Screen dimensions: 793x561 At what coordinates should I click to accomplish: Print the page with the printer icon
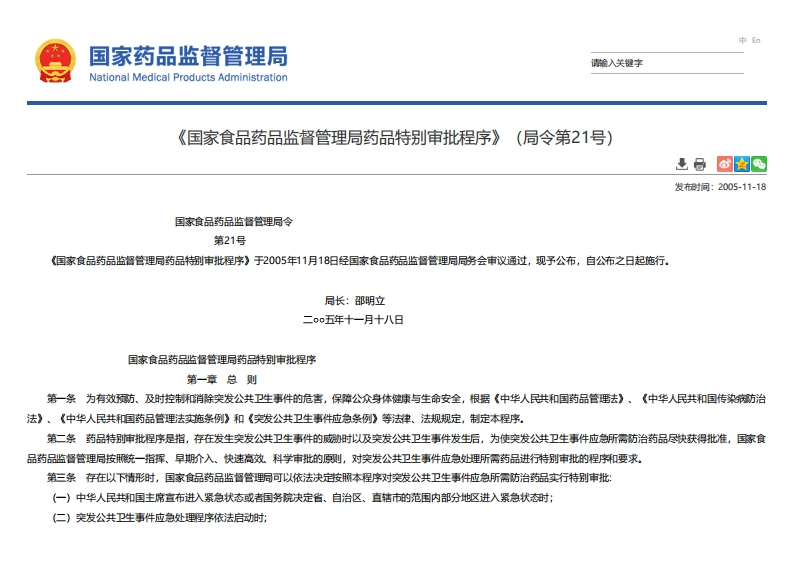click(700, 164)
